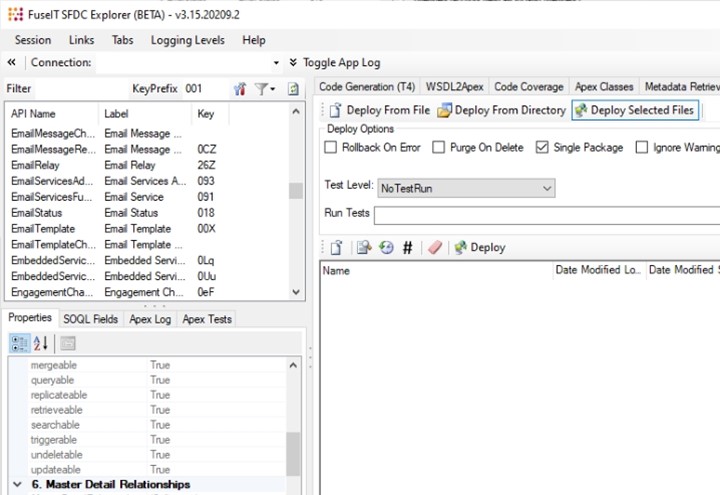Click the export file icon in deploy toolbar
The image size is (720, 495).
(364, 248)
